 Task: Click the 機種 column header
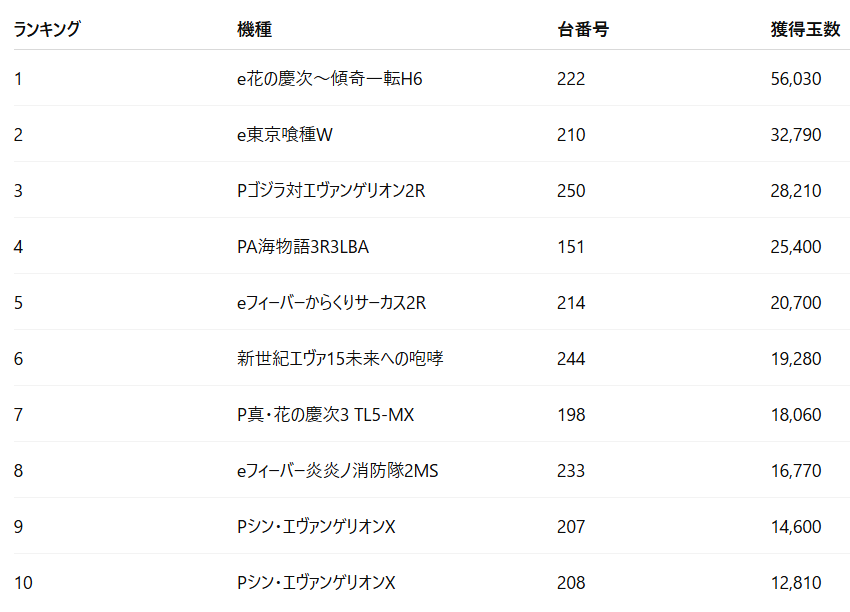click(x=254, y=30)
